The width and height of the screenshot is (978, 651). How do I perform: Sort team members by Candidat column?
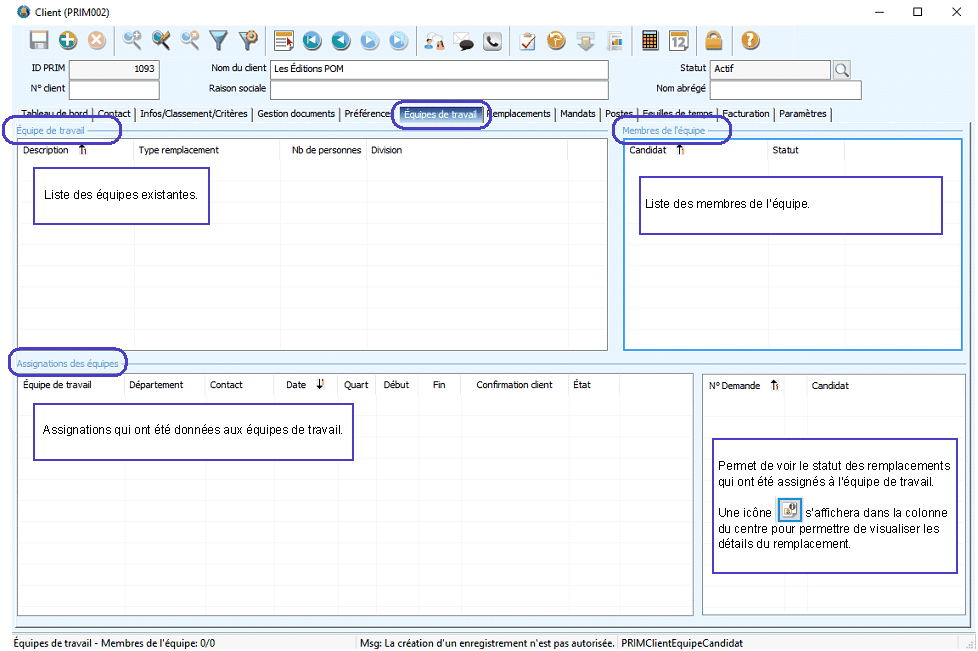[647, 150]
